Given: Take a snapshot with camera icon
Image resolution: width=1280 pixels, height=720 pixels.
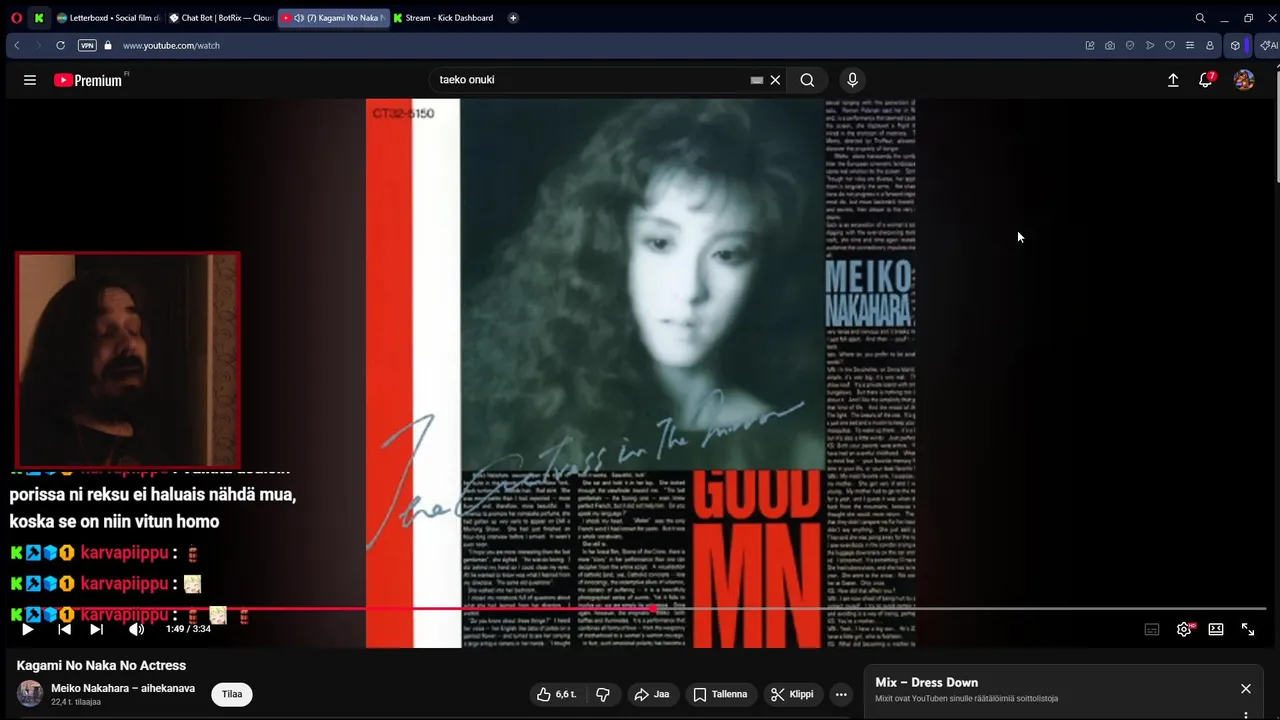Looking at the screenshot, I should [x=1110, y=45].
